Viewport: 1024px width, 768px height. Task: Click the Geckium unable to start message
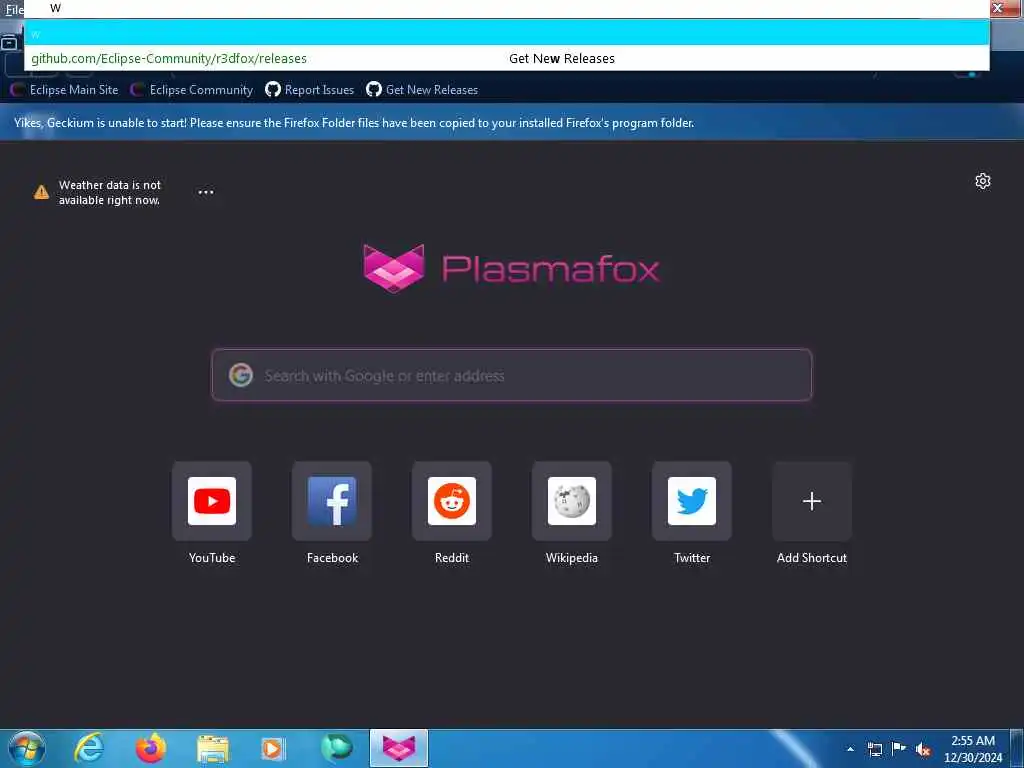click(353, 123)
